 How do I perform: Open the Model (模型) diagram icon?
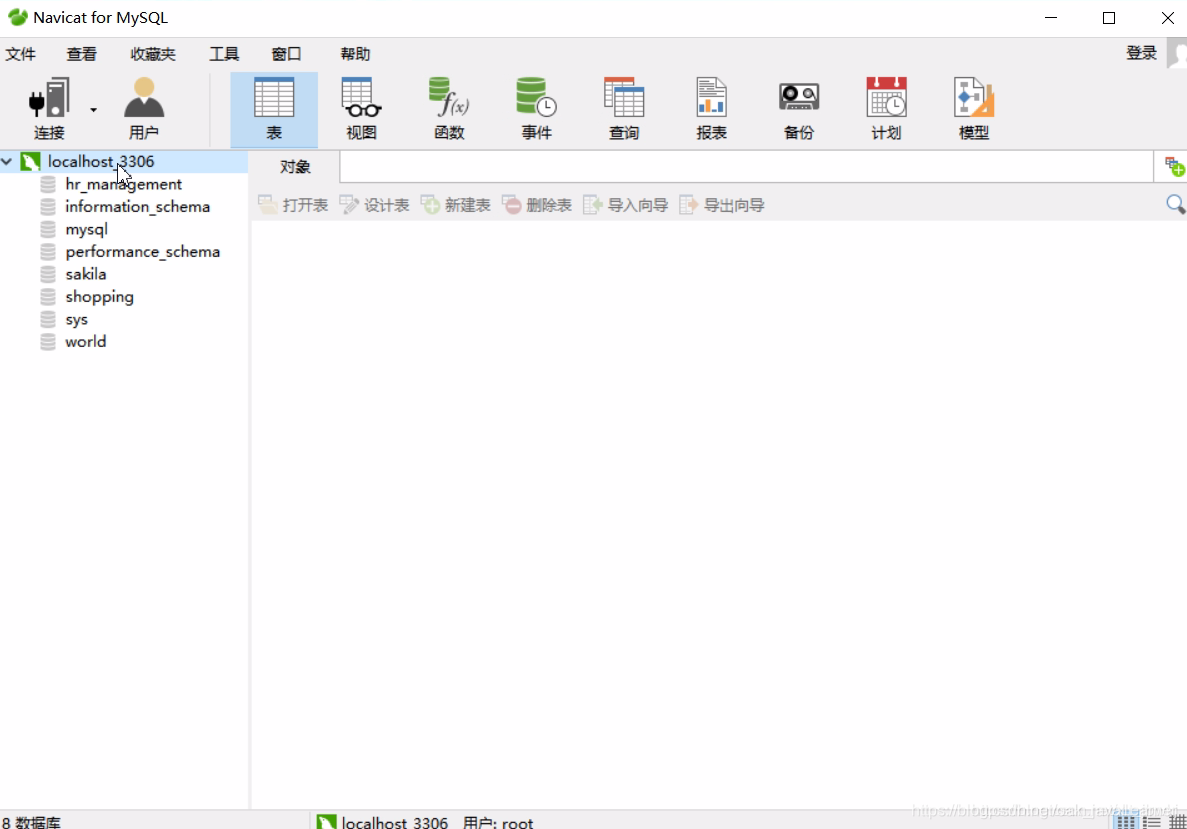click(x=974, y=98)
